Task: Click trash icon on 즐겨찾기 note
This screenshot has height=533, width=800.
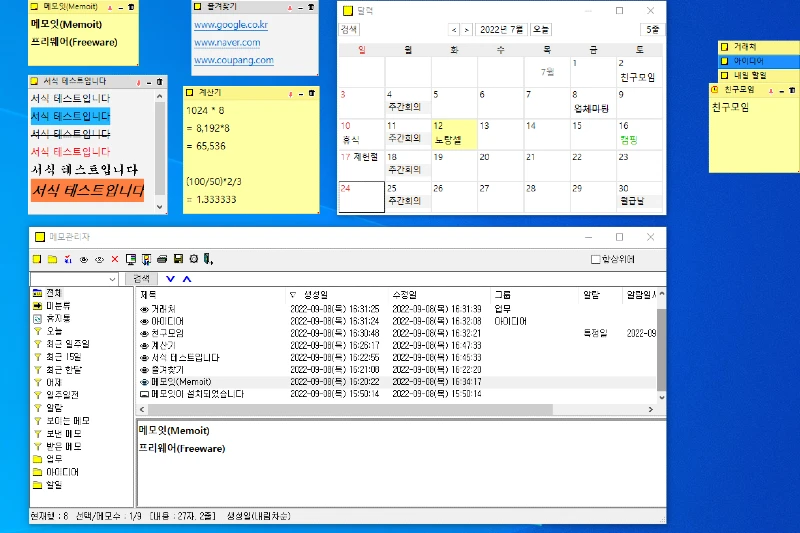Action: (x=313, y=6)
